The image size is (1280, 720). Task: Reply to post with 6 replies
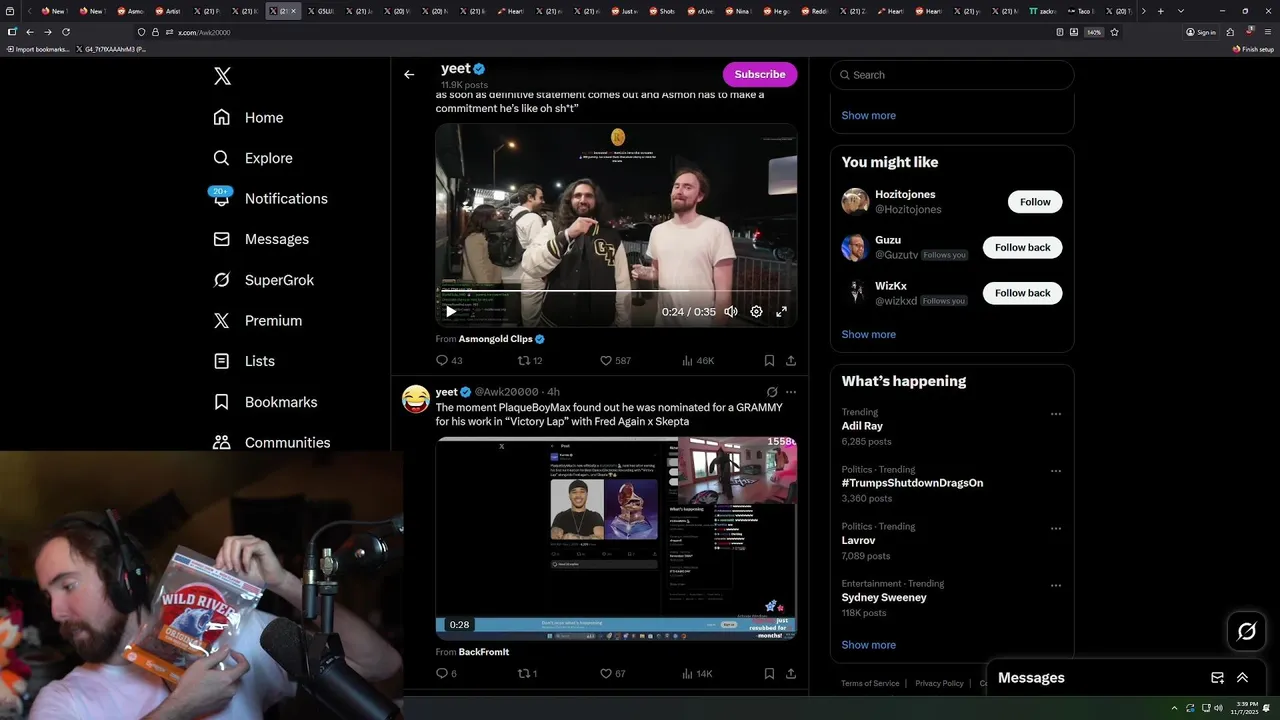point(446,673)
